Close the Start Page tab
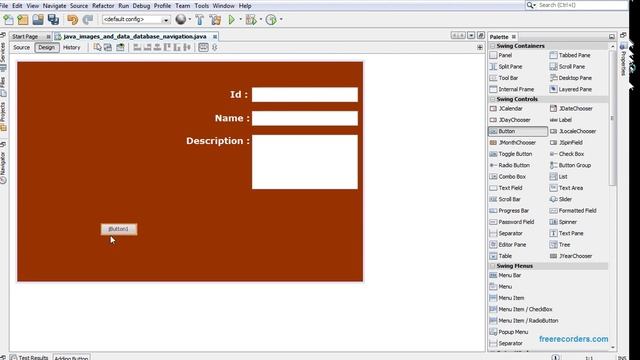 pyautogui.click(x=48, y=37)
